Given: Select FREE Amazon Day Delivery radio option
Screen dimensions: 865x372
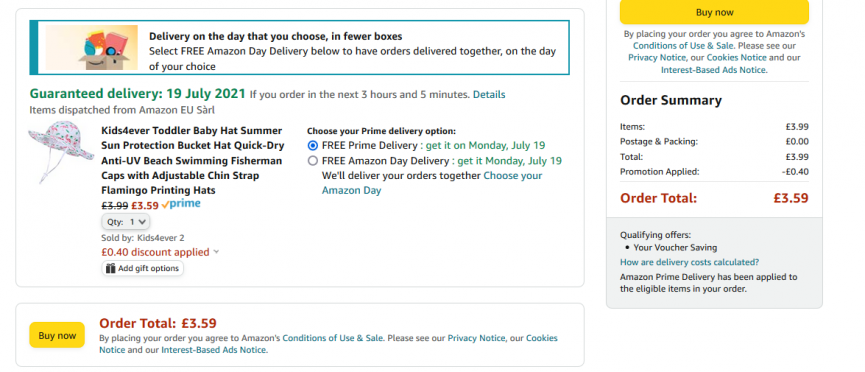Looking at the screenshot, I should tap(313, 161).
